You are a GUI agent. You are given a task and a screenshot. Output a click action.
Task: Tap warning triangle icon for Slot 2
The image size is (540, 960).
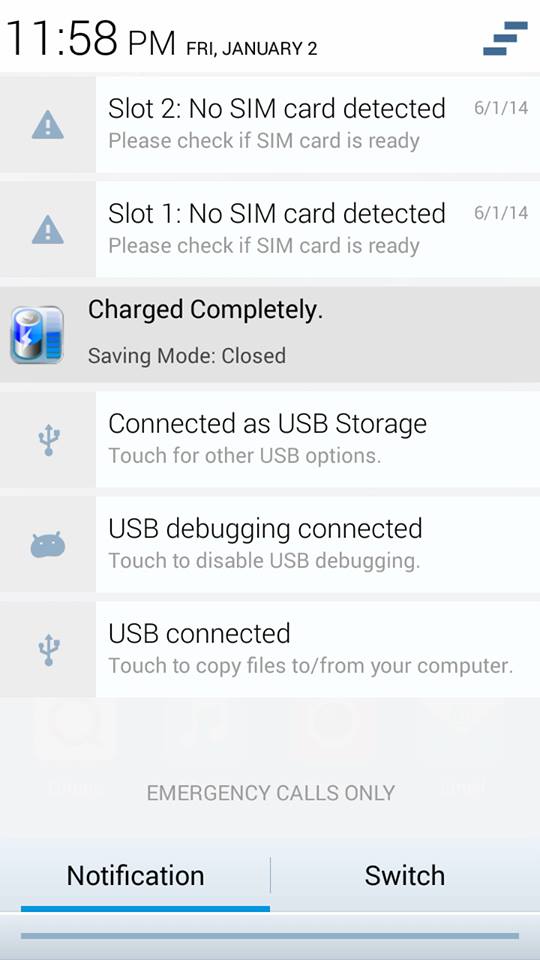(47, 124)
